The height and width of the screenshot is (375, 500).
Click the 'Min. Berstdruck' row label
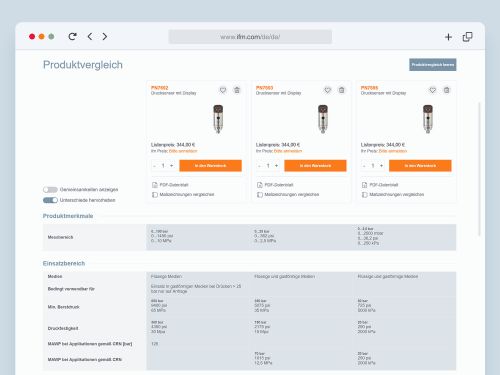[63, 307]
